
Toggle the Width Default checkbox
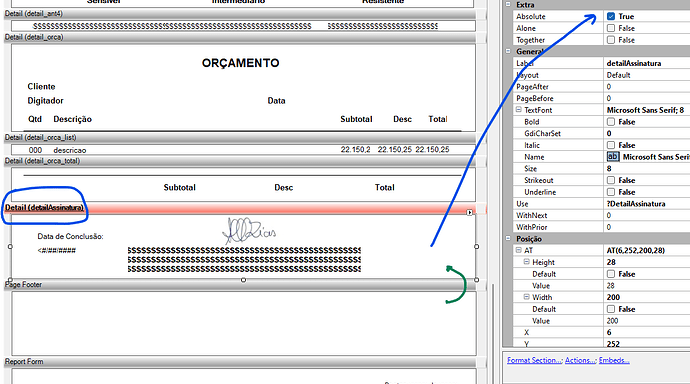point(611,309)
